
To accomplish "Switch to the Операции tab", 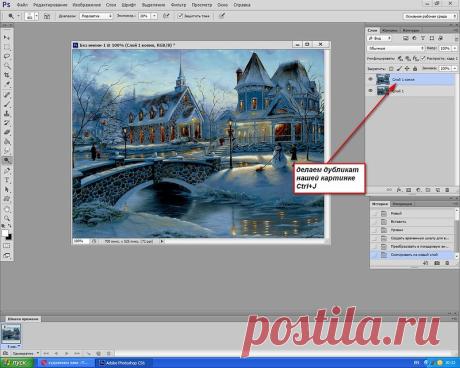I will point(402,204).
